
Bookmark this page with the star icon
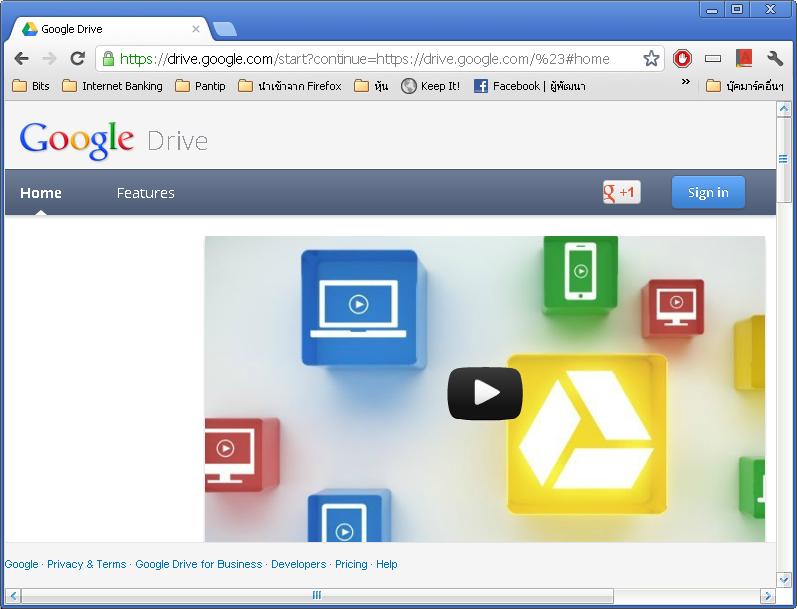651,59
